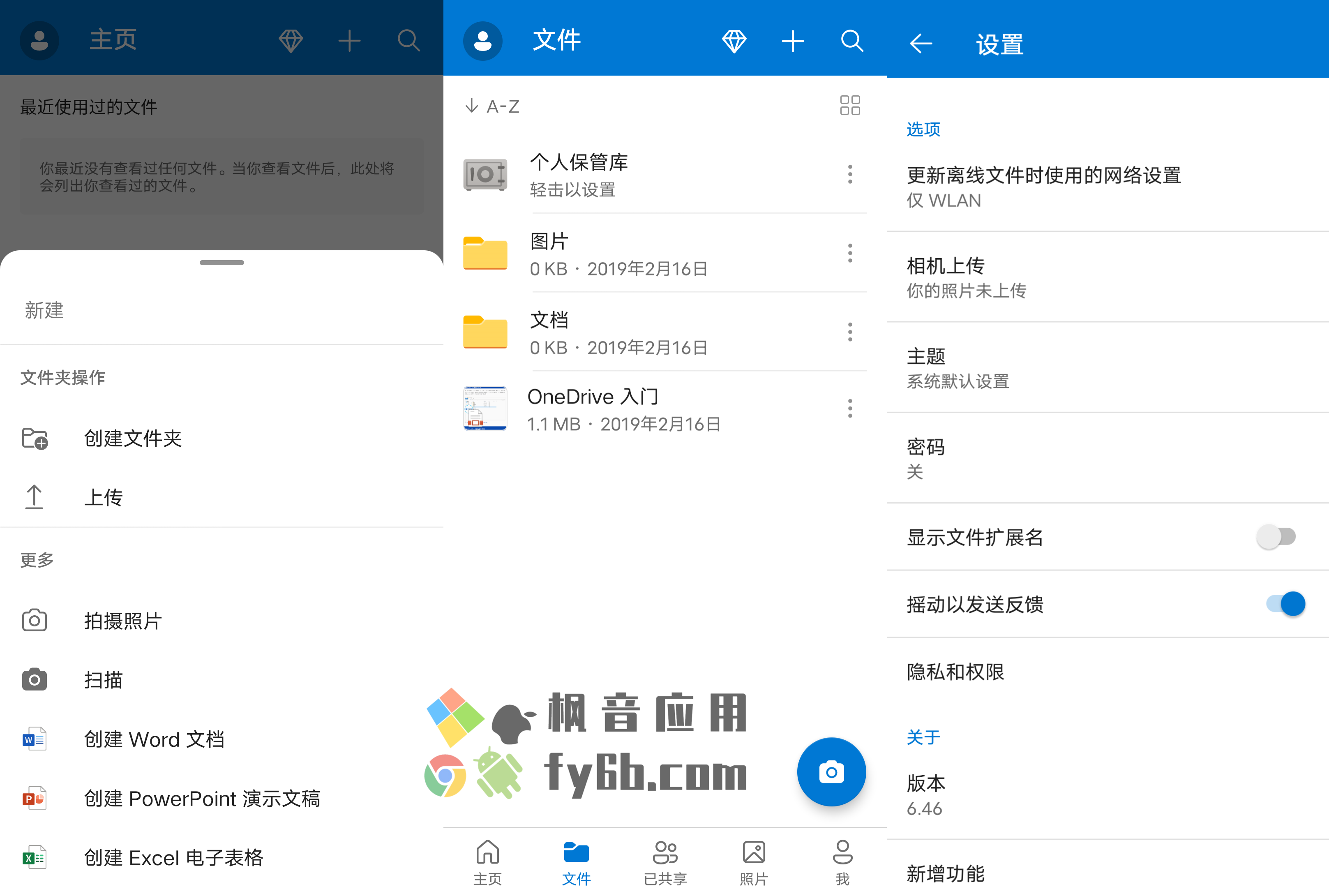The image size is (1329, 896).
Task: Tap dimmed plus icon on 主页 header
Action: click(349, 41)
